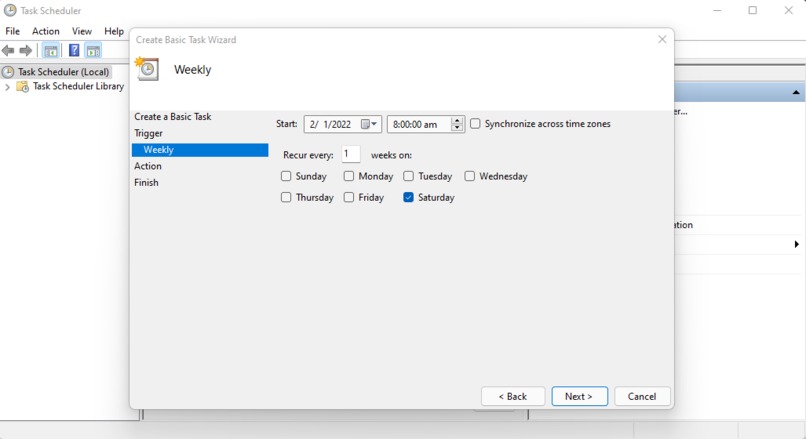Minimize the Task Scheduler window
This screenshot has width=806, height=439.
pyautogui.click(x=717, y=10)
